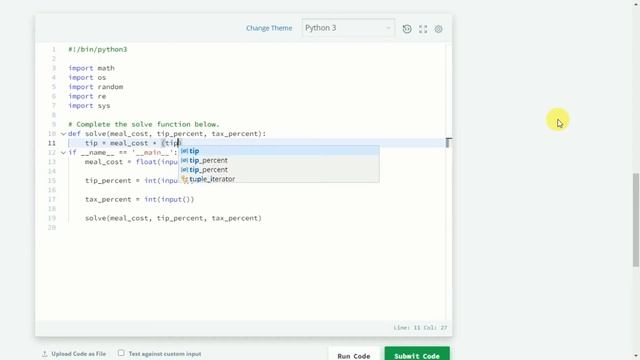Select the 'tuple_iterator' autocomplete suggestion
This screenshot has height=360, width=640.
(279, 179)
